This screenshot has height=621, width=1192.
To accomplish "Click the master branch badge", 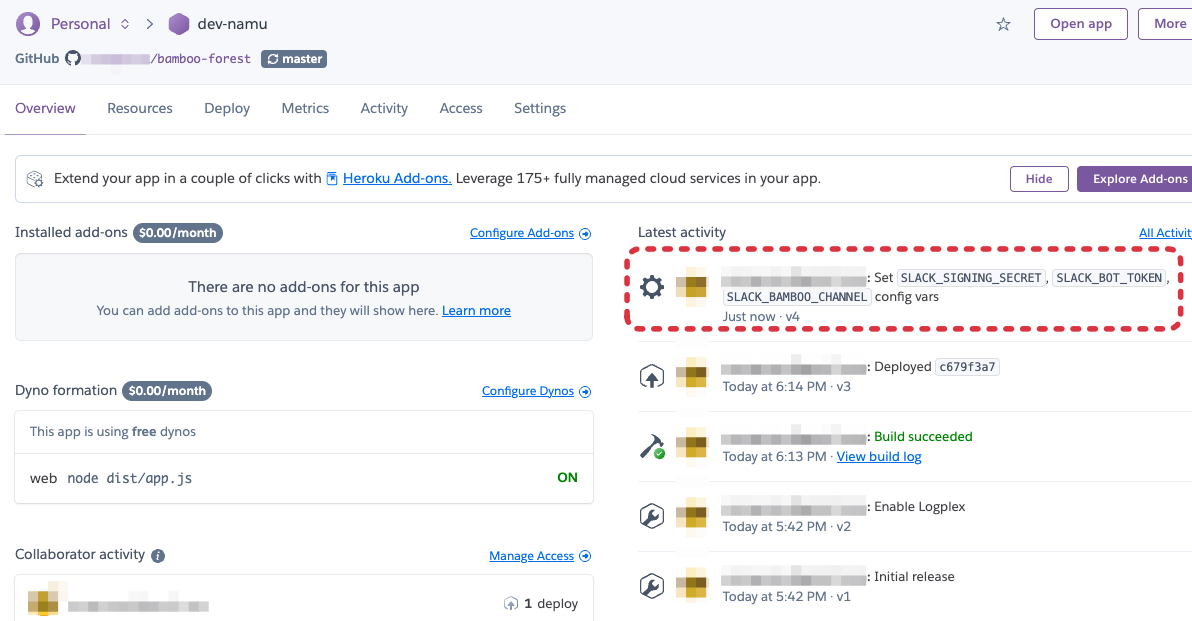I will click(x=294, y=59).
